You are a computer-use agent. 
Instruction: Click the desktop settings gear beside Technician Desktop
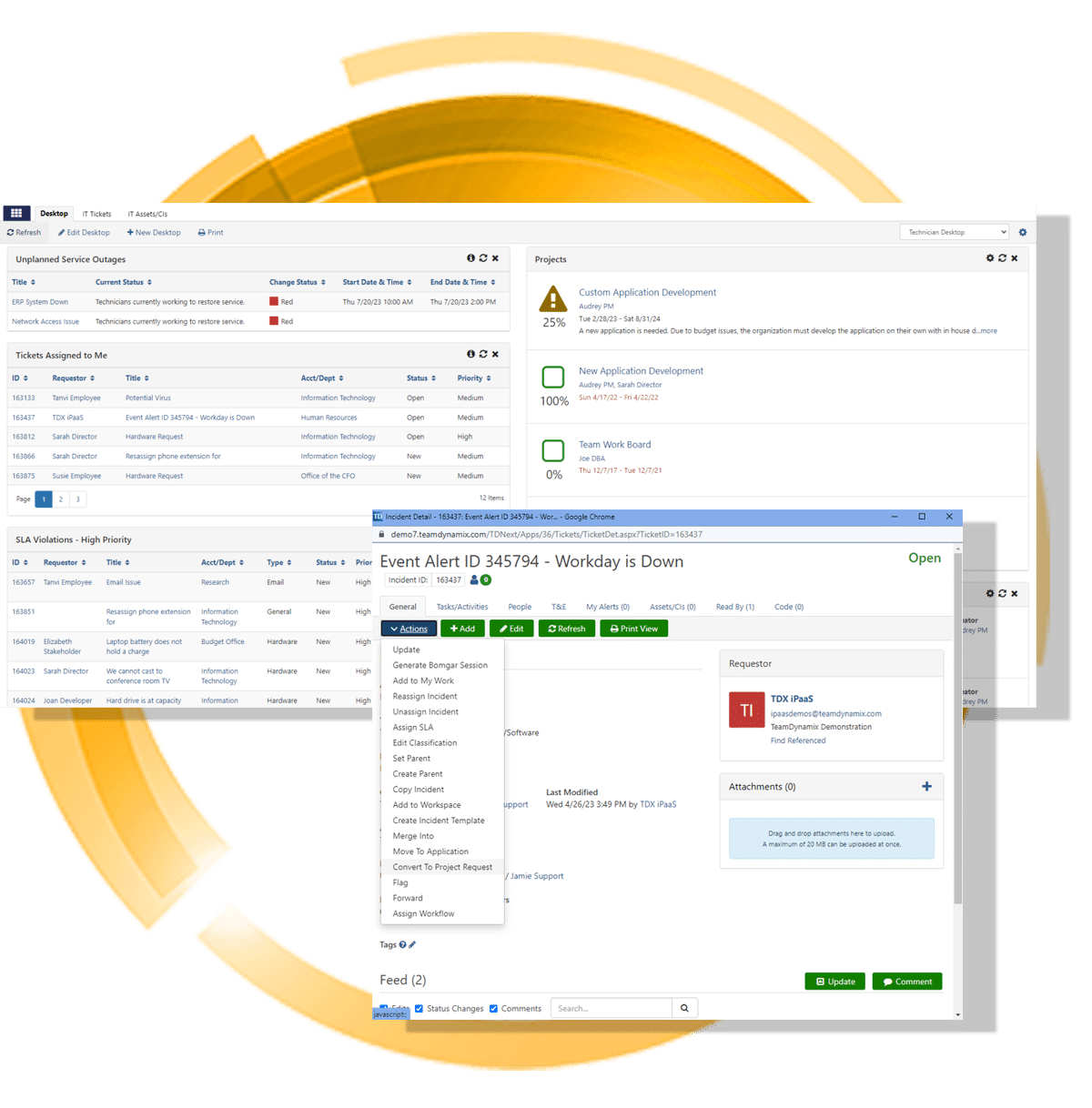coord(1023,233)
